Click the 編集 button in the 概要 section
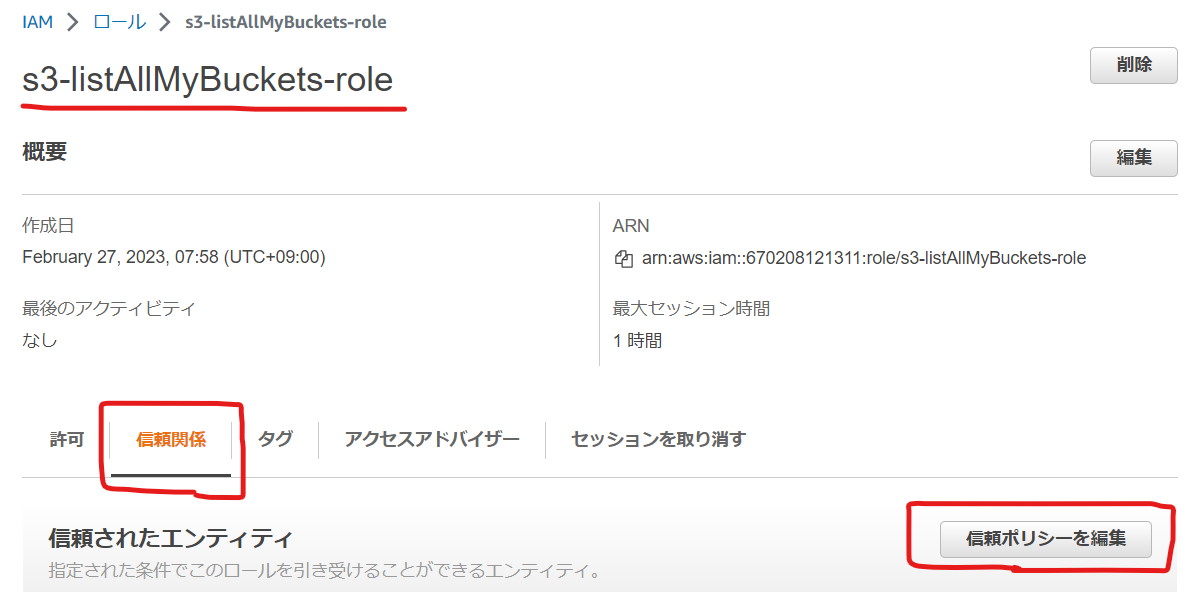The width and height of the screenshot is (1195, 592). (1133, 158)
